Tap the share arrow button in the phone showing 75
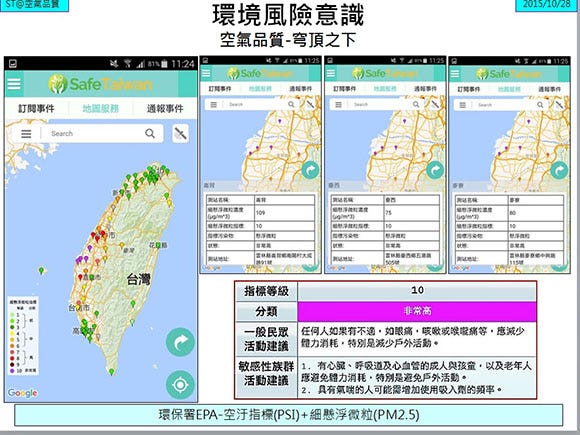 (435, 171)
